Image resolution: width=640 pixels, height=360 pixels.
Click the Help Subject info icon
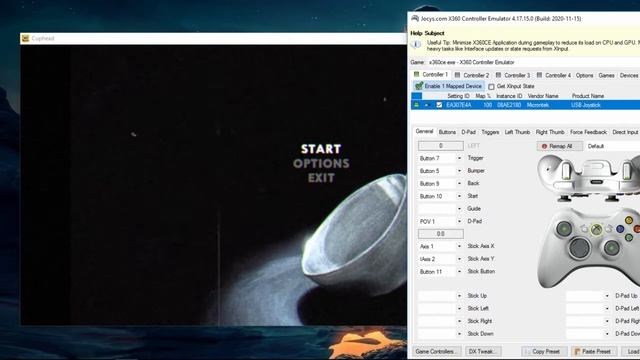416,44
